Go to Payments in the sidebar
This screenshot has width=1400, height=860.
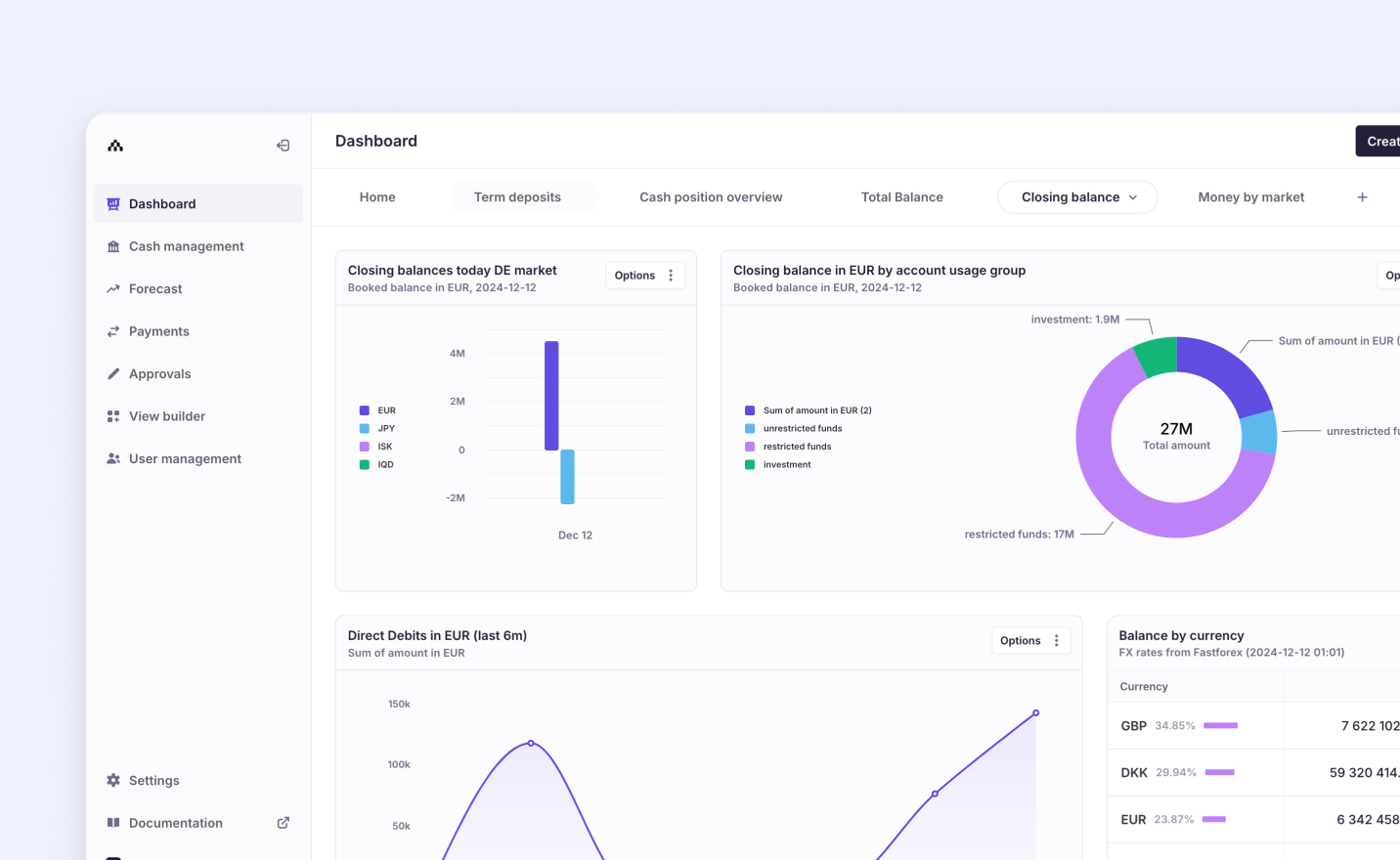pyautogui.click(x=198, y=331)
